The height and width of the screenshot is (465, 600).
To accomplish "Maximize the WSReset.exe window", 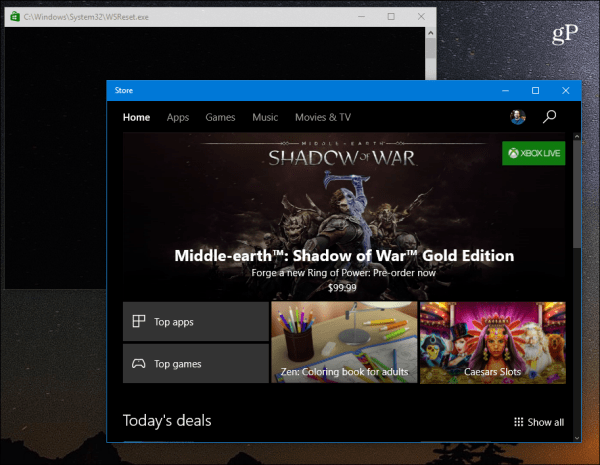I will click(391, 16).
